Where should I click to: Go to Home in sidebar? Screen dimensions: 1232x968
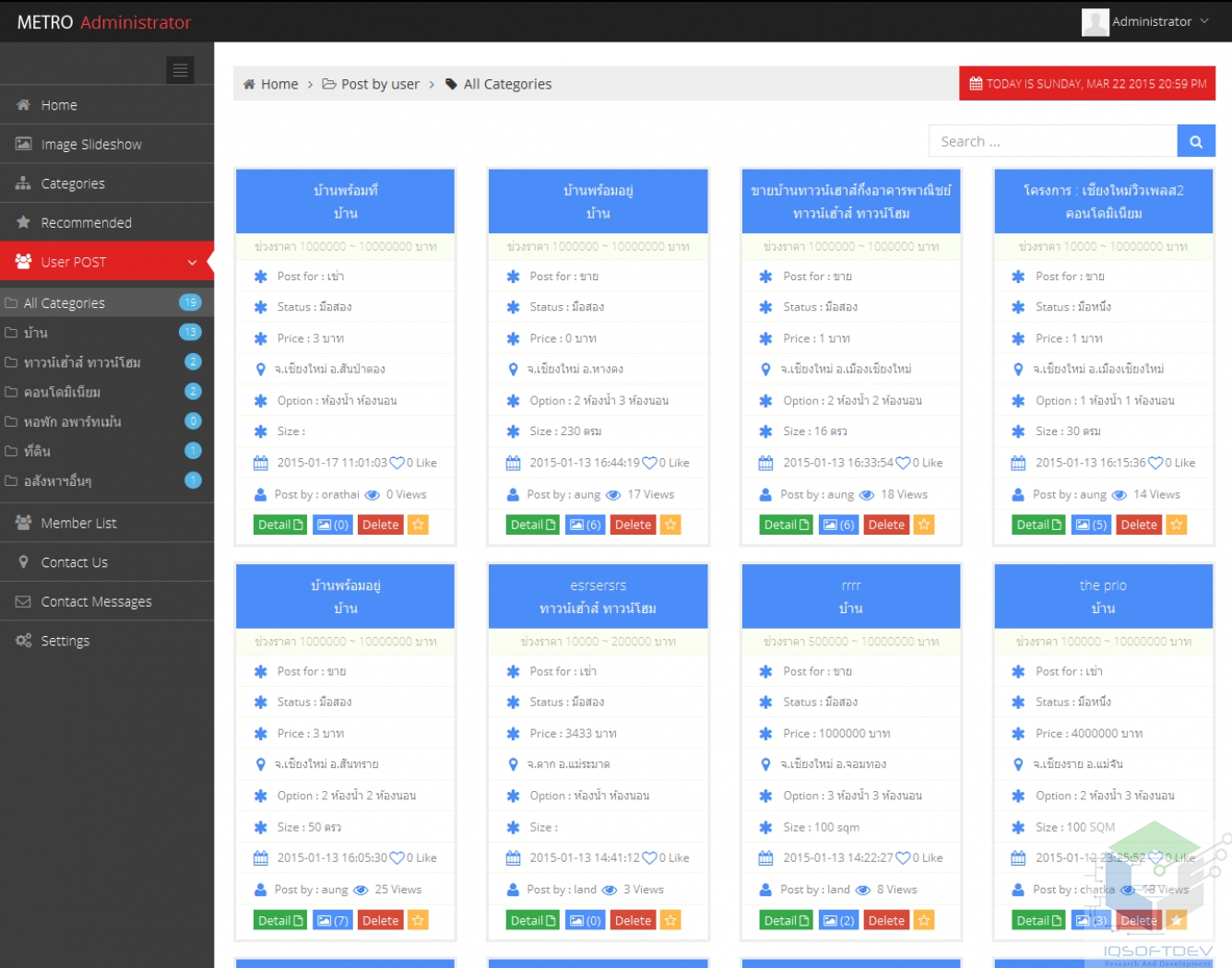pyautogui.click(x=107, y=105)
